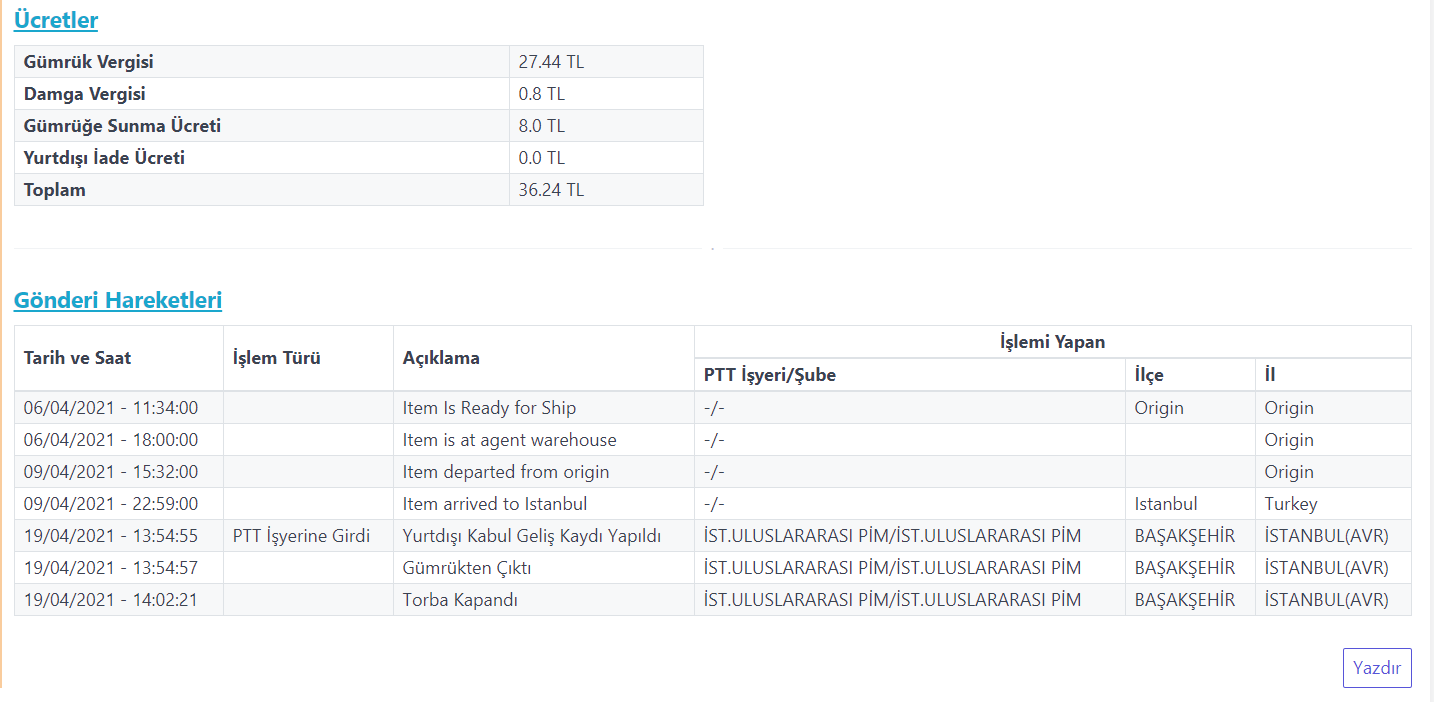Viewport: 1434px width, 702px height.
Task: Select the Gümrük Vergisi fee row label
Action: (x=89, y=62)
